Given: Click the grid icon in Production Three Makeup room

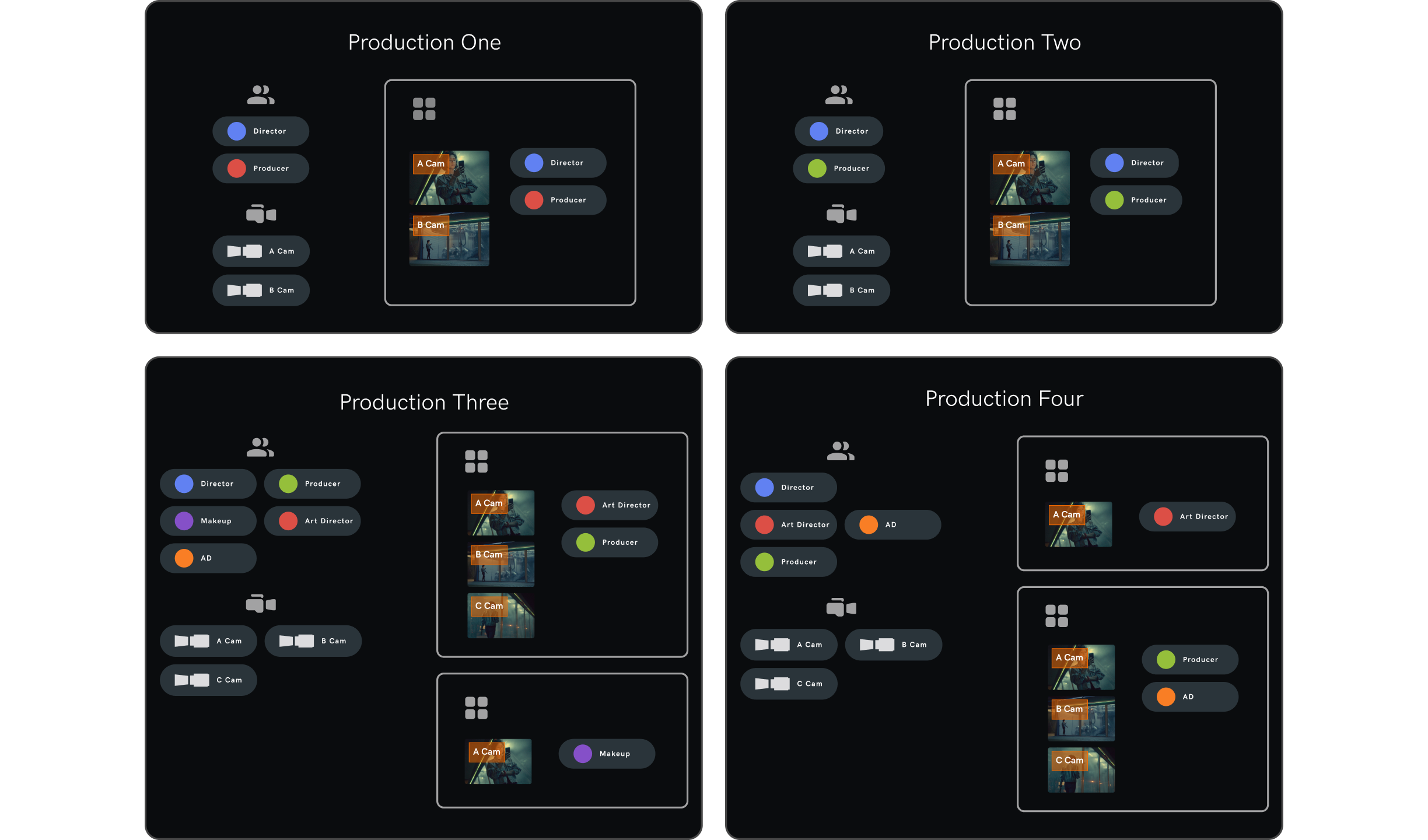Looking at the screenshot, I should click(x=476, y=708).
